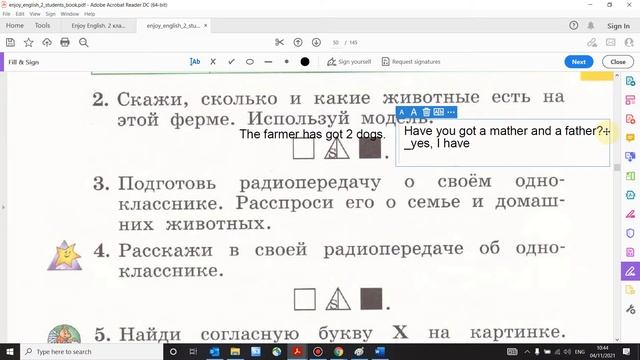
Task: Open more options ellipsis on text box
Action: [x=451, y=112]
